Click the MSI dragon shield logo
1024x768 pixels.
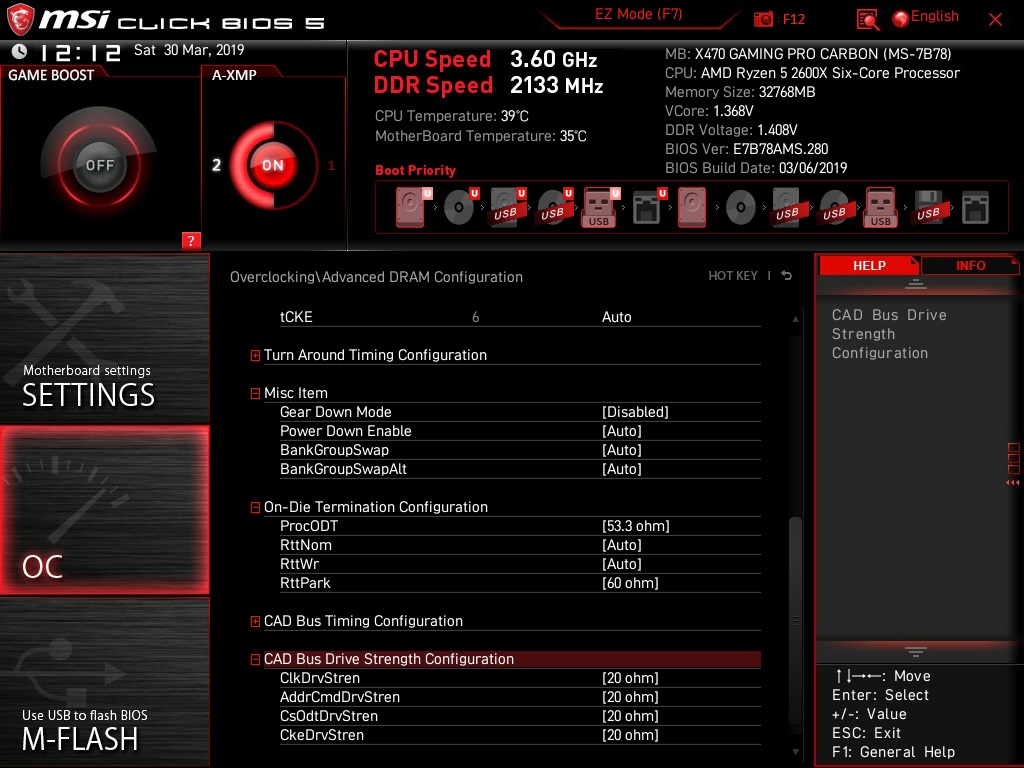20,20
